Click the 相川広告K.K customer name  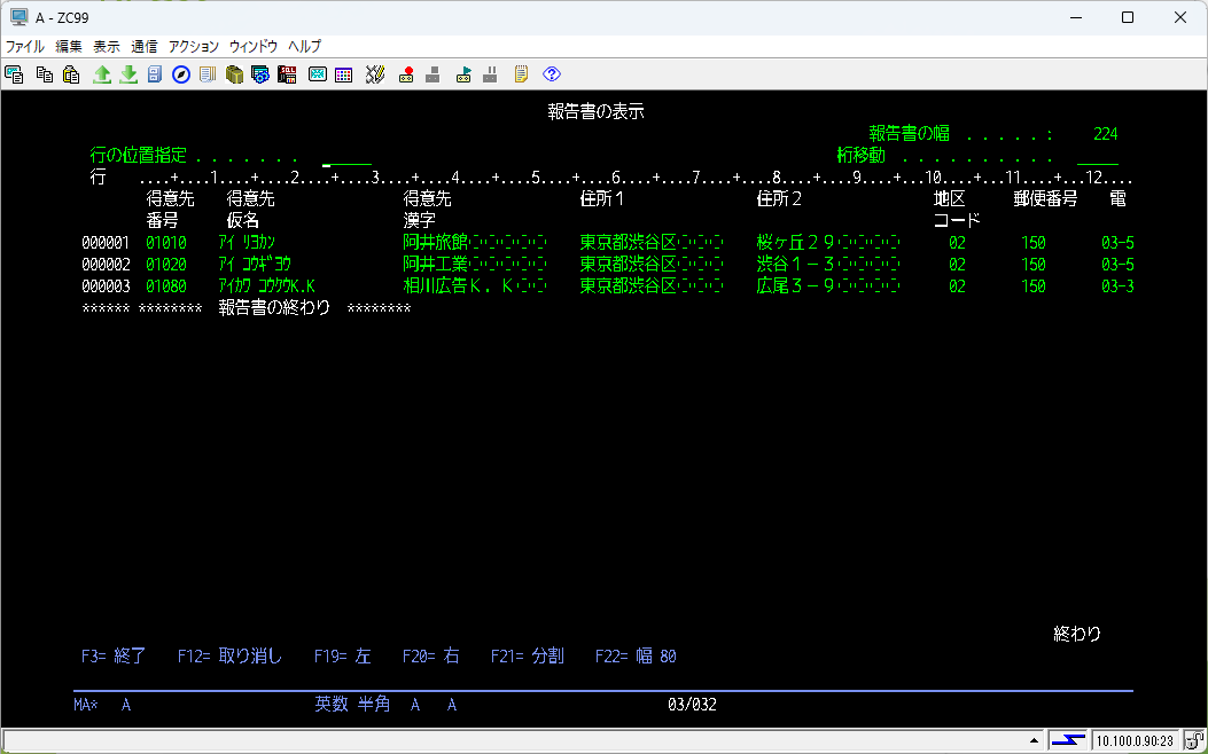[x=459, y=286]
